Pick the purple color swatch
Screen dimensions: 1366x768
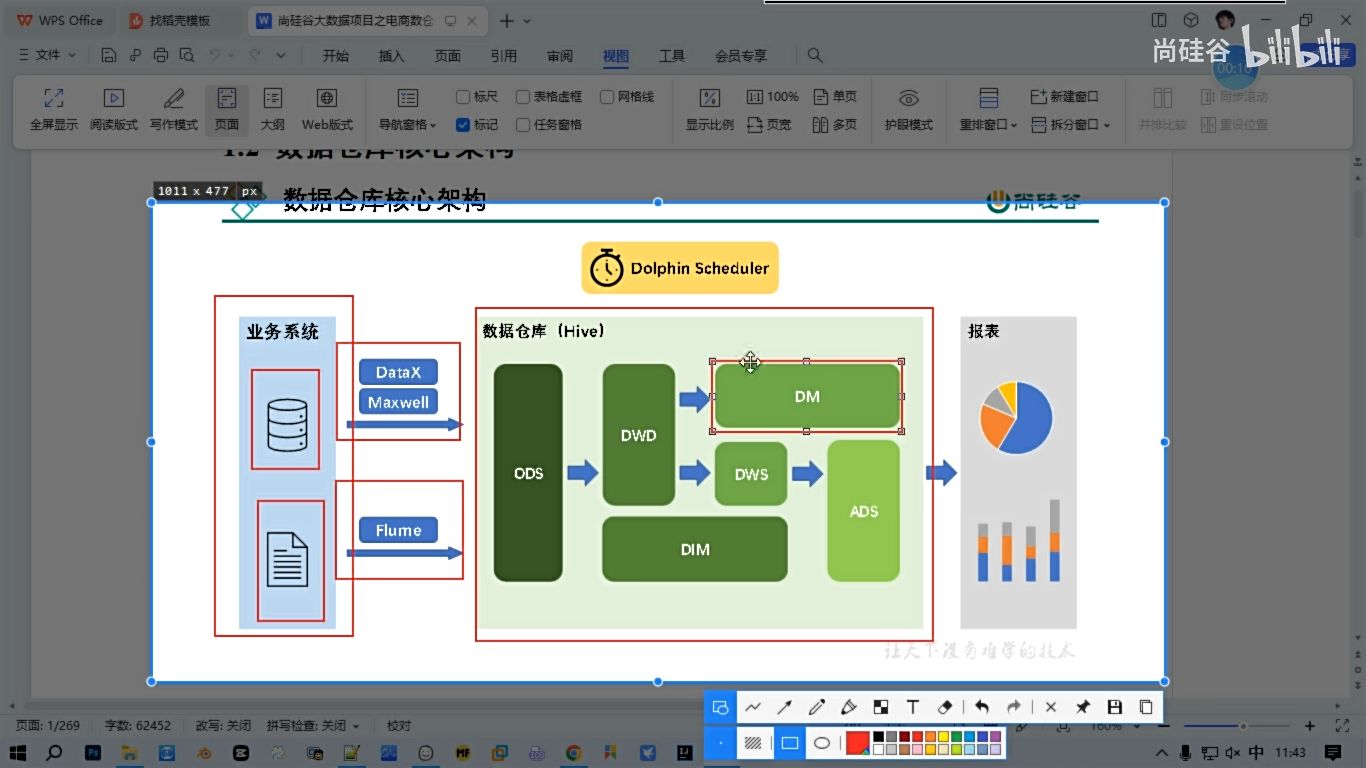click(x=995, y=737)
